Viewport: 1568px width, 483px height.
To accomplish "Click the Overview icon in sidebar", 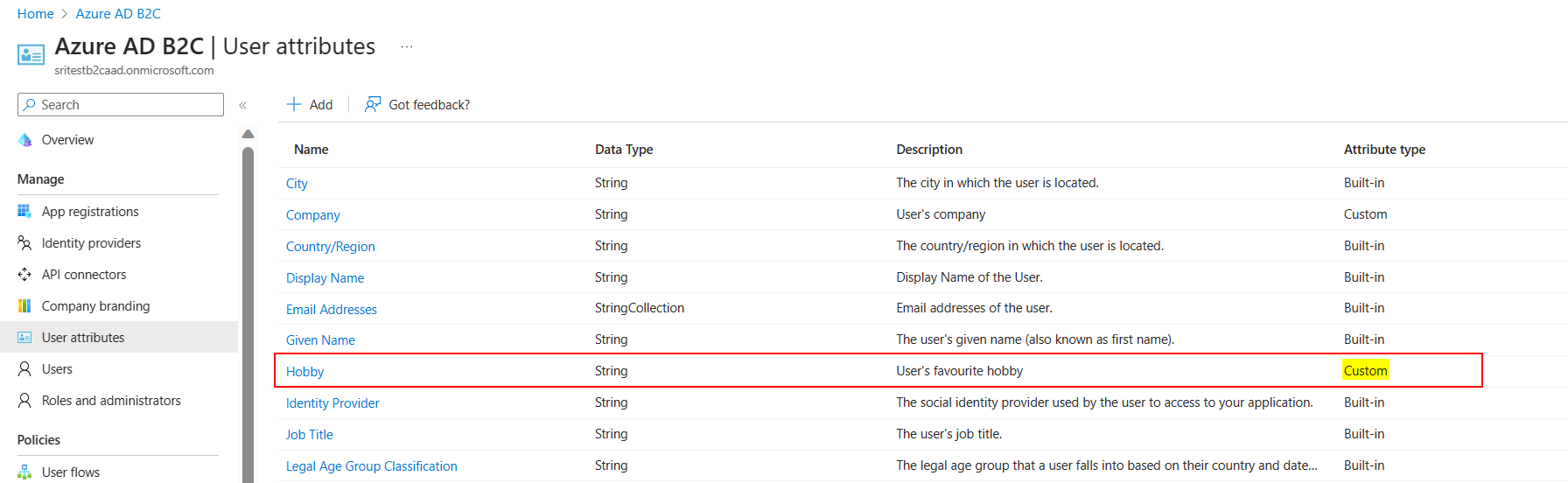I will click(x=24, y=140).
